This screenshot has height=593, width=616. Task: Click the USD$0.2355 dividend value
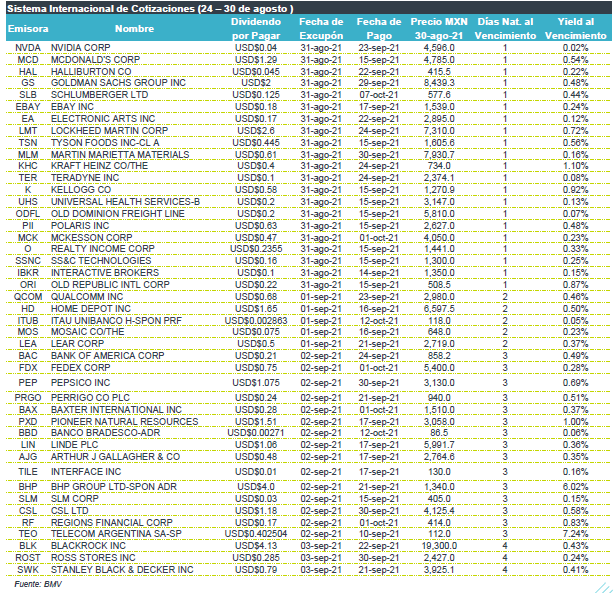click(x=256, y=249)
